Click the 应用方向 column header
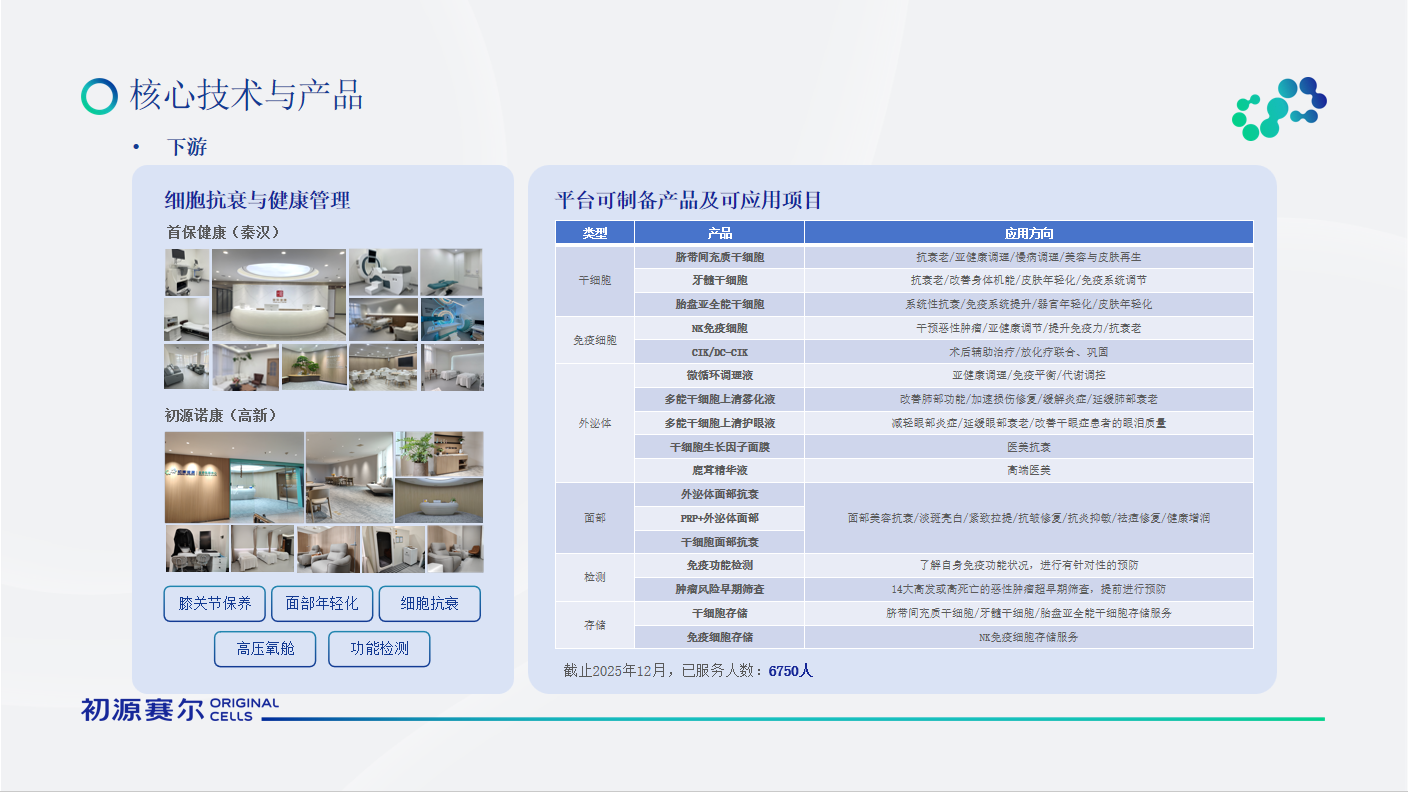Image resolution: width=1408 pixels, height=792 pixels. (1028, 233)
